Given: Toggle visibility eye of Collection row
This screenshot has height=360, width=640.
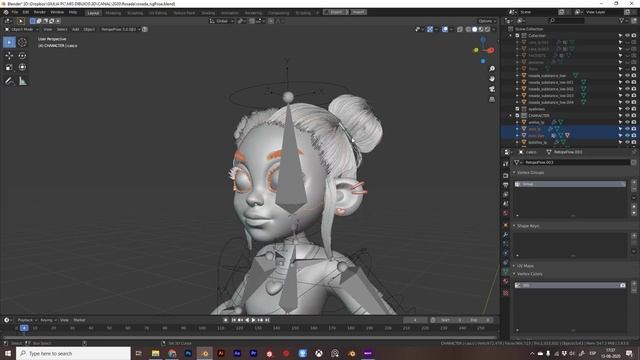Looking at the screenshot, I should 627,36.
